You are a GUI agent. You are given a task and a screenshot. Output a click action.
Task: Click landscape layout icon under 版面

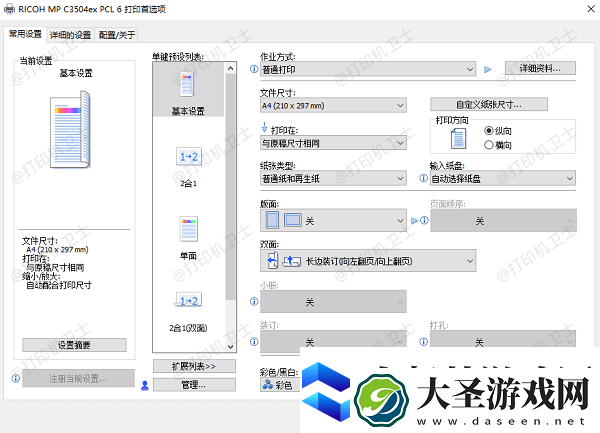pyautogui.click(x=292, y=220)
